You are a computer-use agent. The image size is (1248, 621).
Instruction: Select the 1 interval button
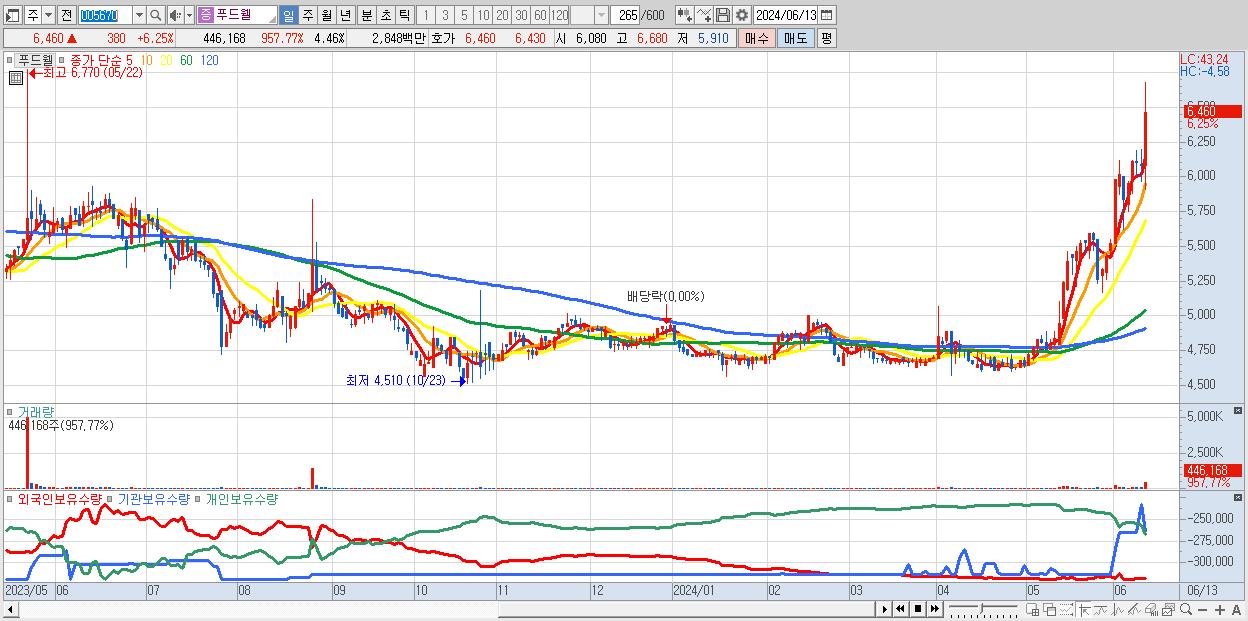[x=424, y=15]
